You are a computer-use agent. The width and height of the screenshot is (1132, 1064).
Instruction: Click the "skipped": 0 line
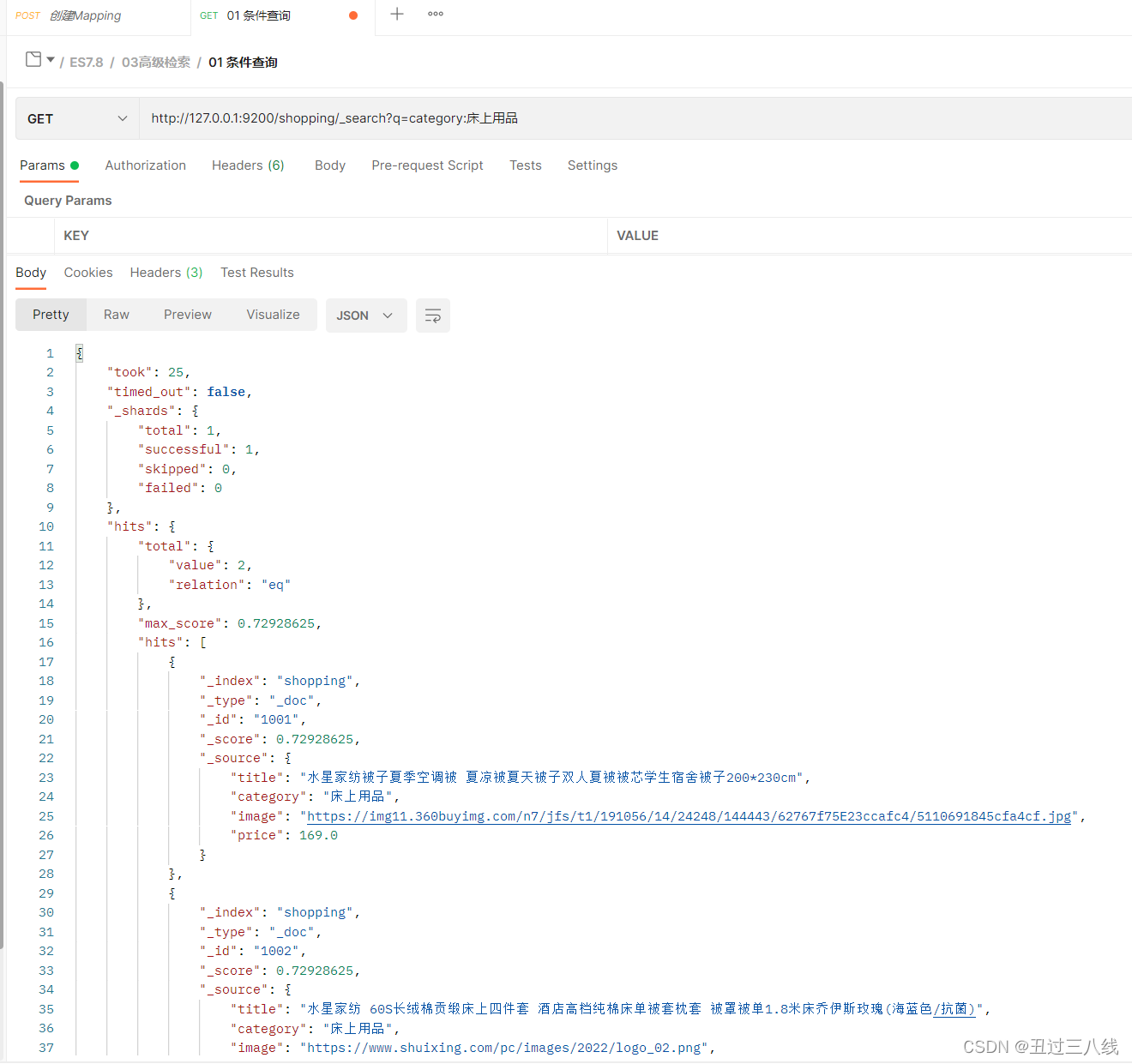(x=188, y=469)
